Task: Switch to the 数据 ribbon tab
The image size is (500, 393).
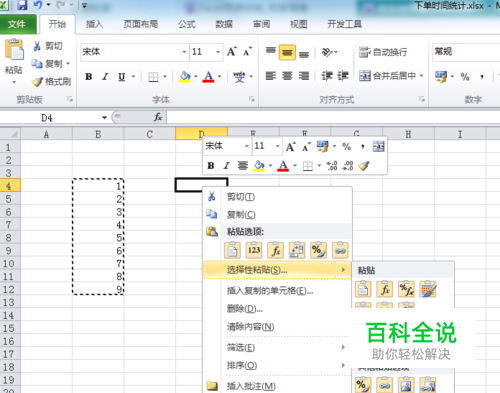Action: [x=224, y=24]
